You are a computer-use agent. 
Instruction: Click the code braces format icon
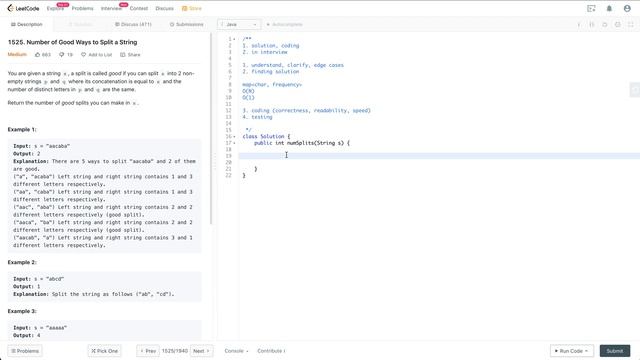(591, 25)
